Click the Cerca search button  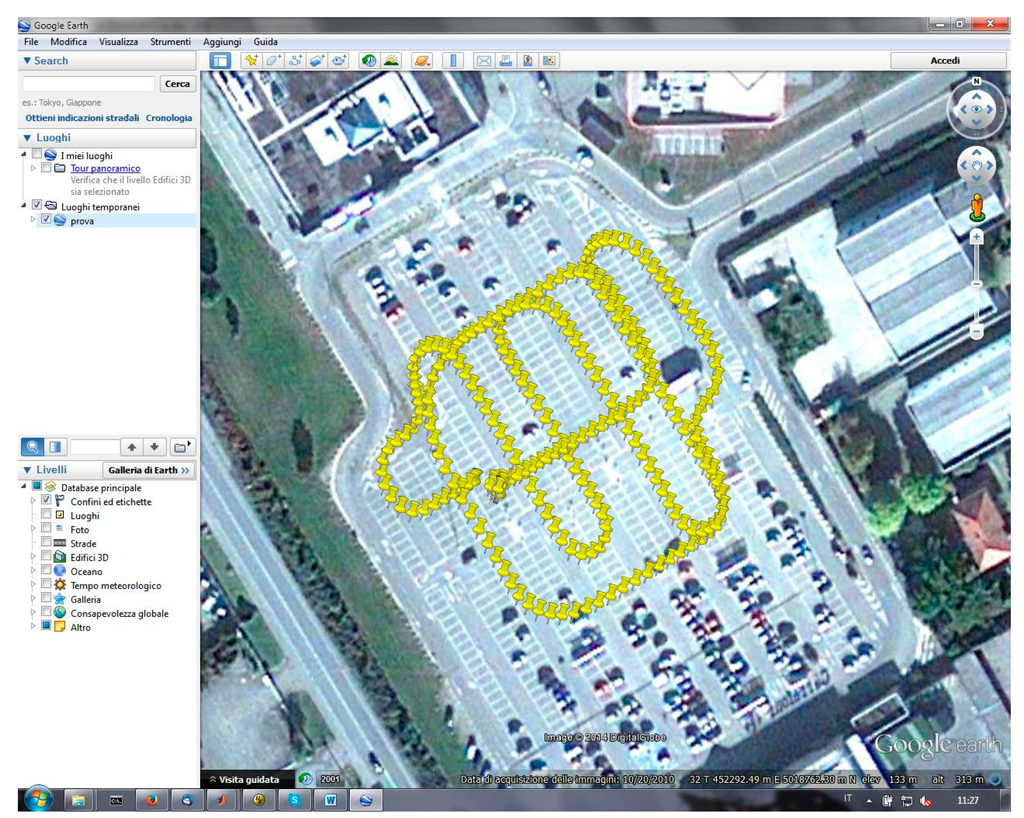[177, 84]
